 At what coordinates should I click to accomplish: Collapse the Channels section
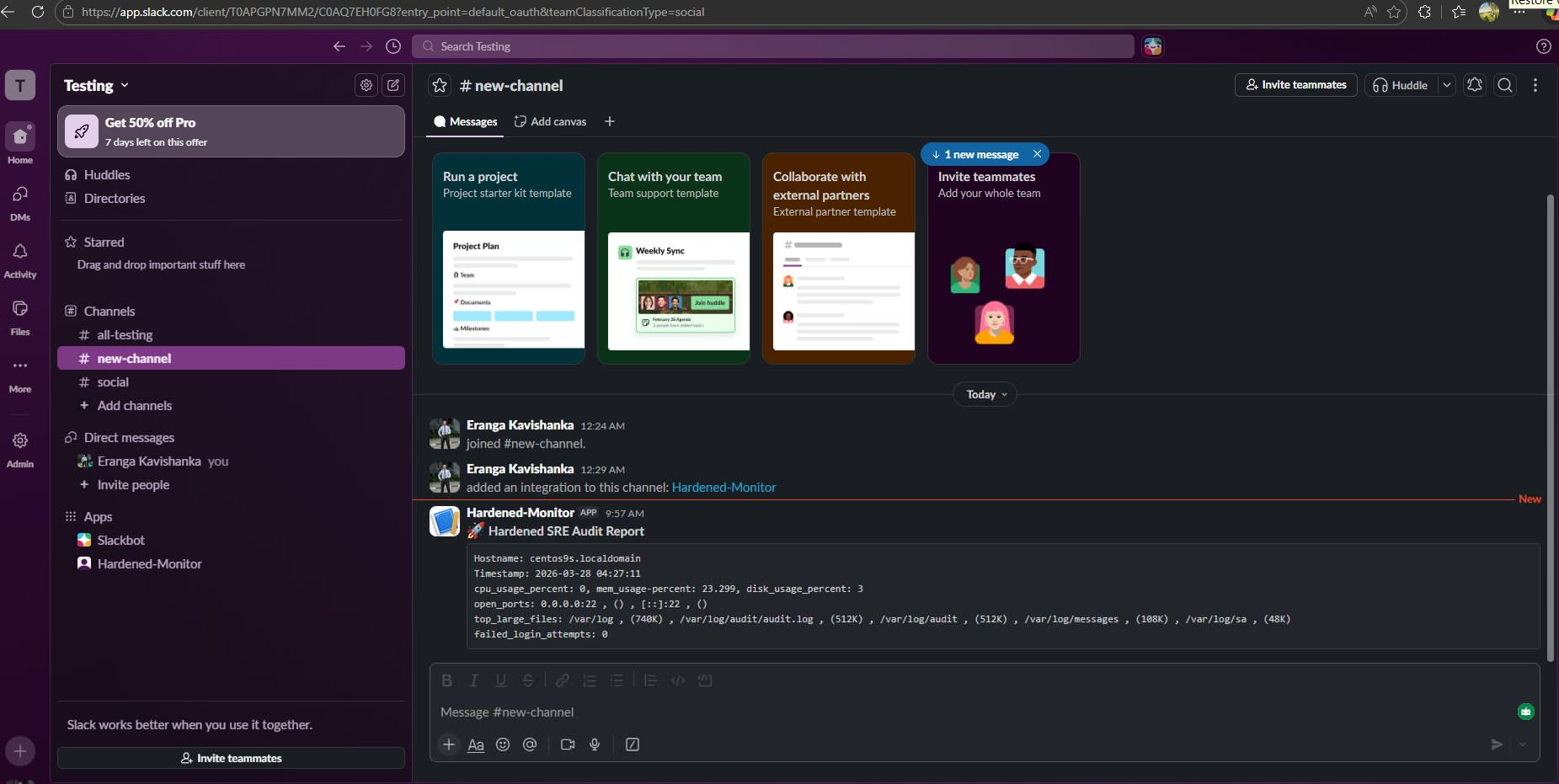tap(109, 311)
